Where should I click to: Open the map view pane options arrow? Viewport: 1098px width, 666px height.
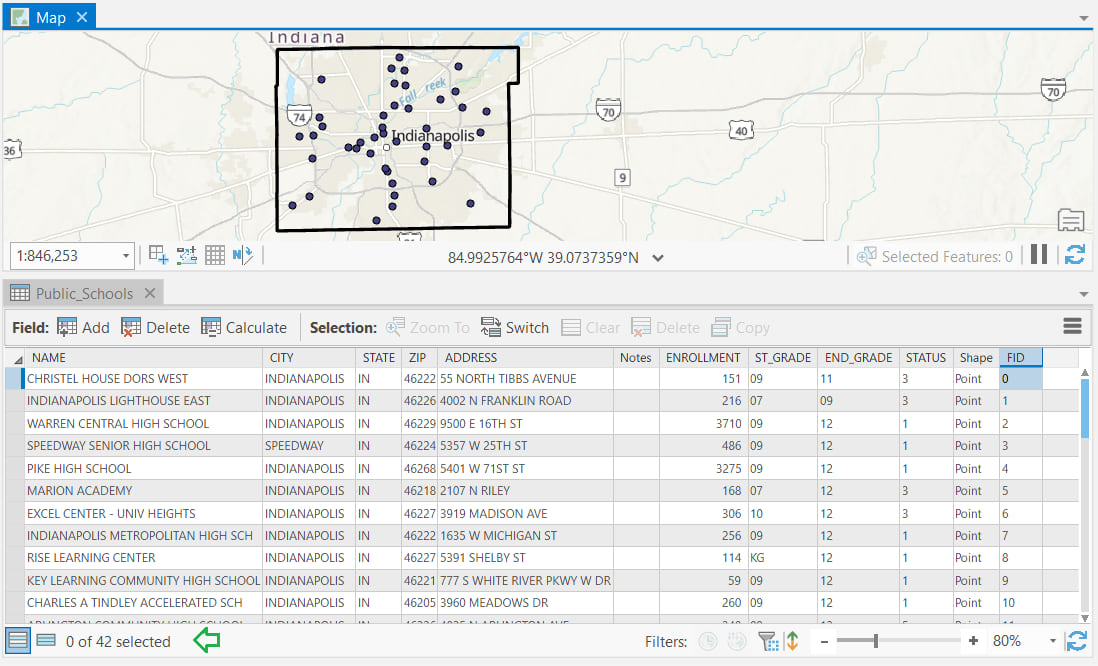pyautogui.click(x=1084, y=18)
